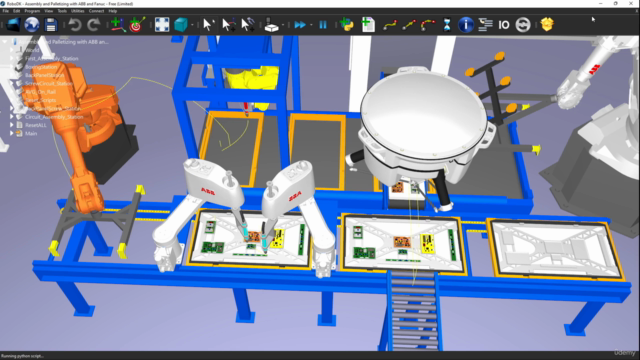
Task: Insert a Move Linear instruction
Action: click(x=409, y=25)
